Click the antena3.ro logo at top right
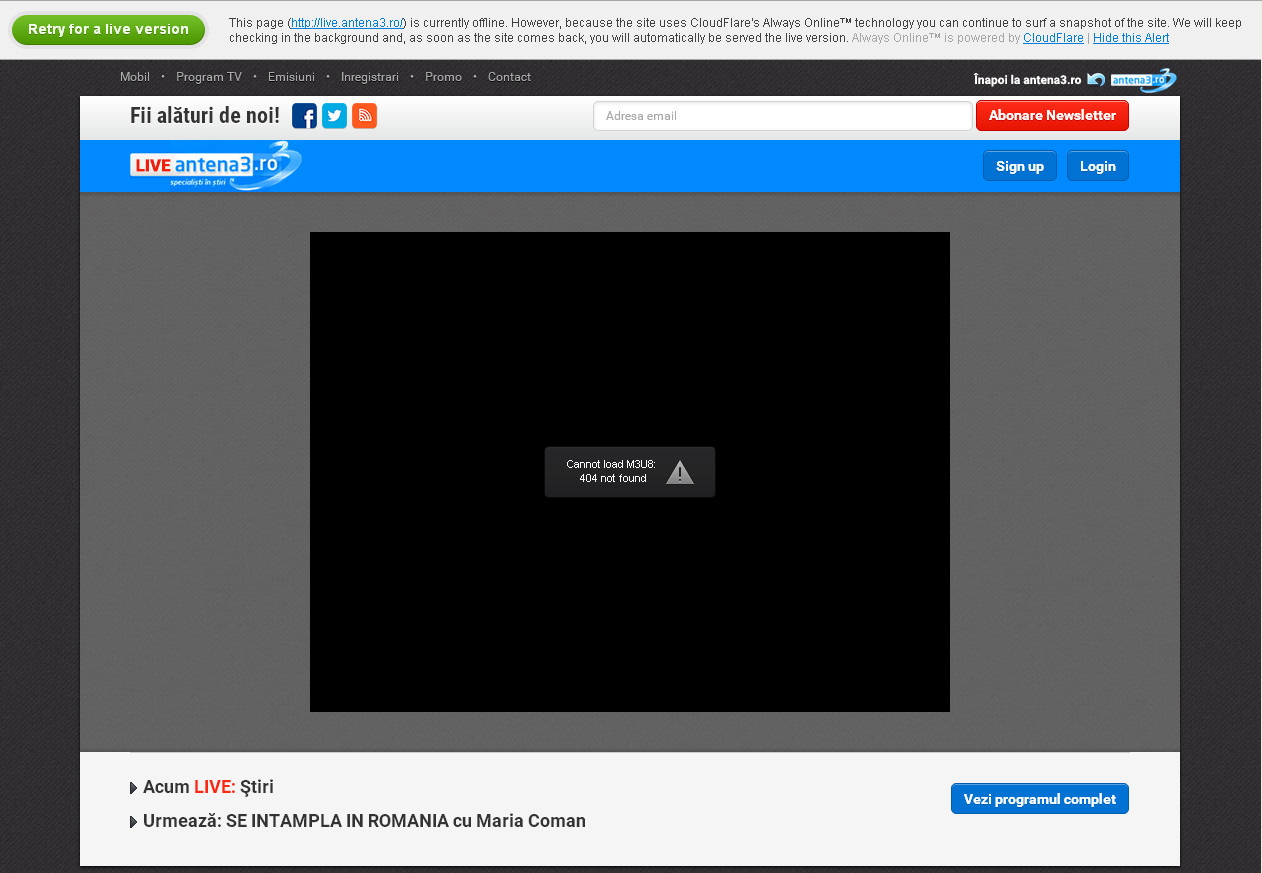 pos(1143,80)
